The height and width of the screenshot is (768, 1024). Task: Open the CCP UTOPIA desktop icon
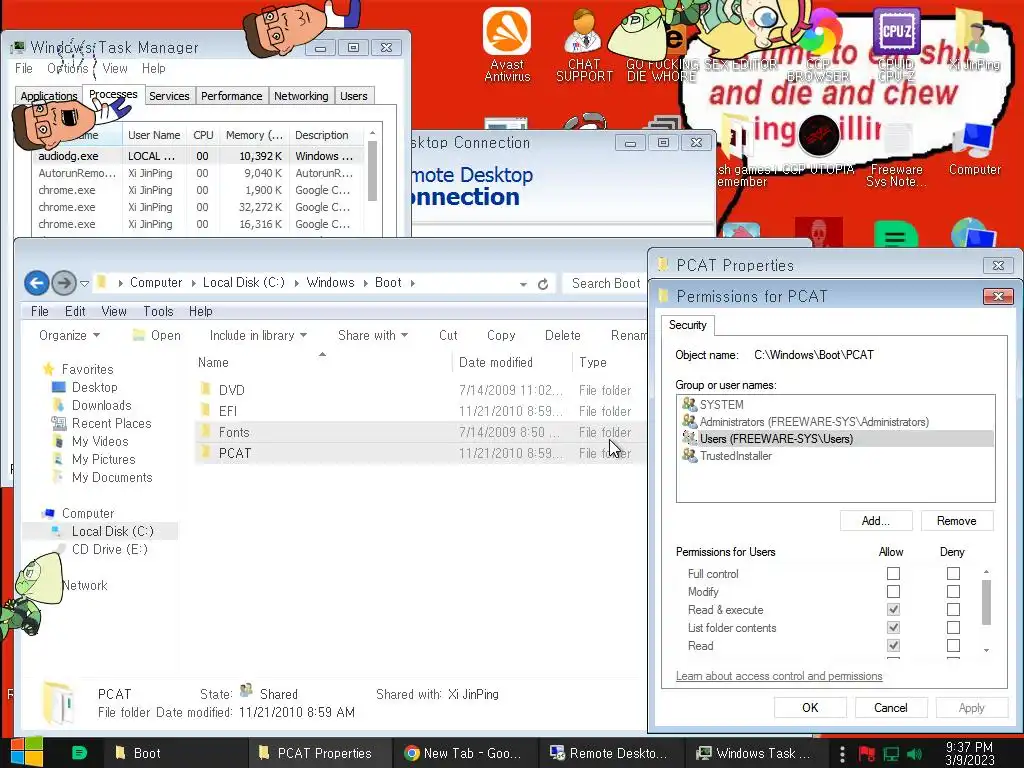pos(819,145)
